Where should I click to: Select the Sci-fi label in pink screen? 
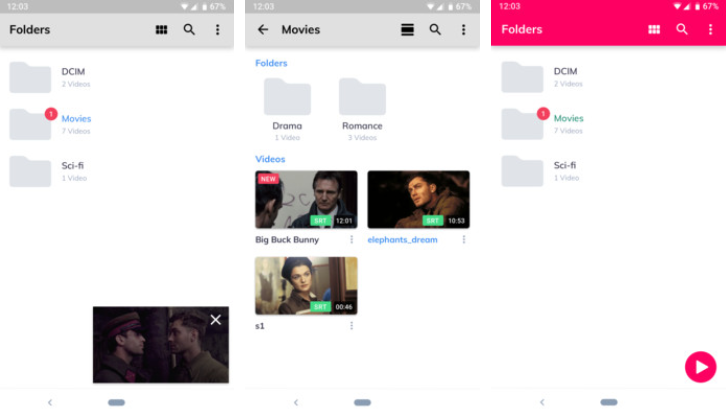pos(565,165)
